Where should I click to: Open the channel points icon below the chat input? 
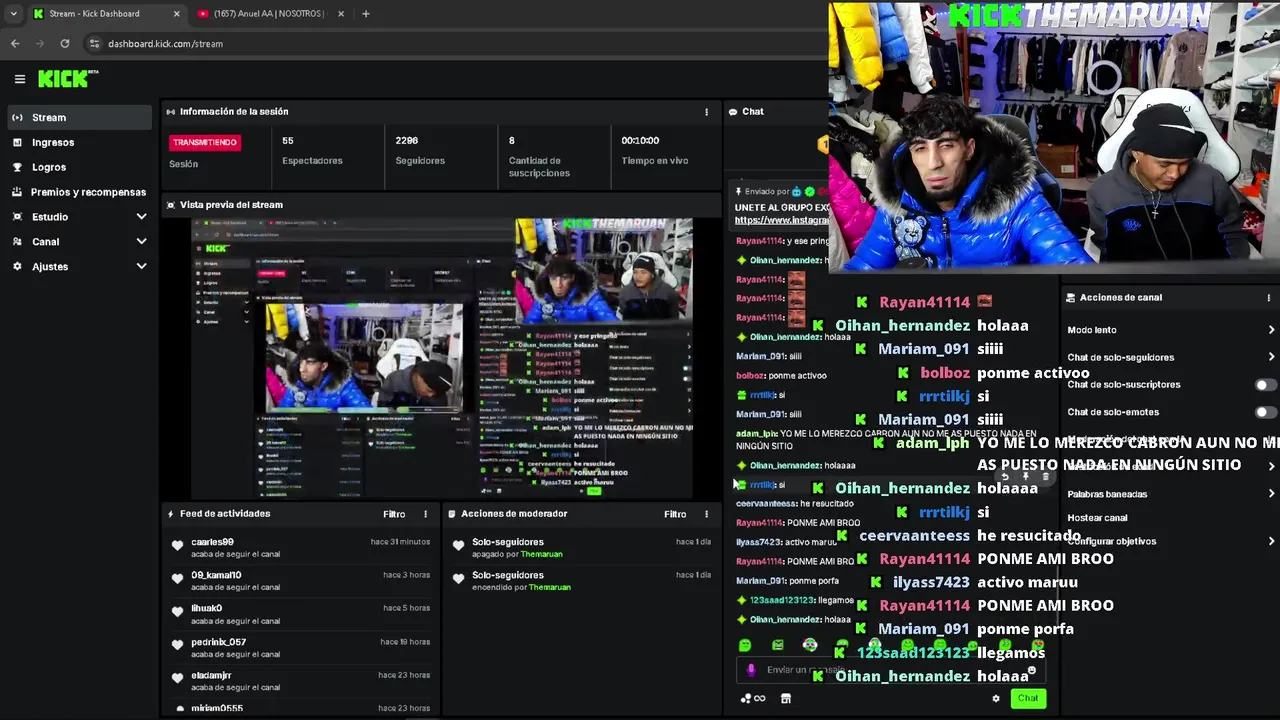752,699
